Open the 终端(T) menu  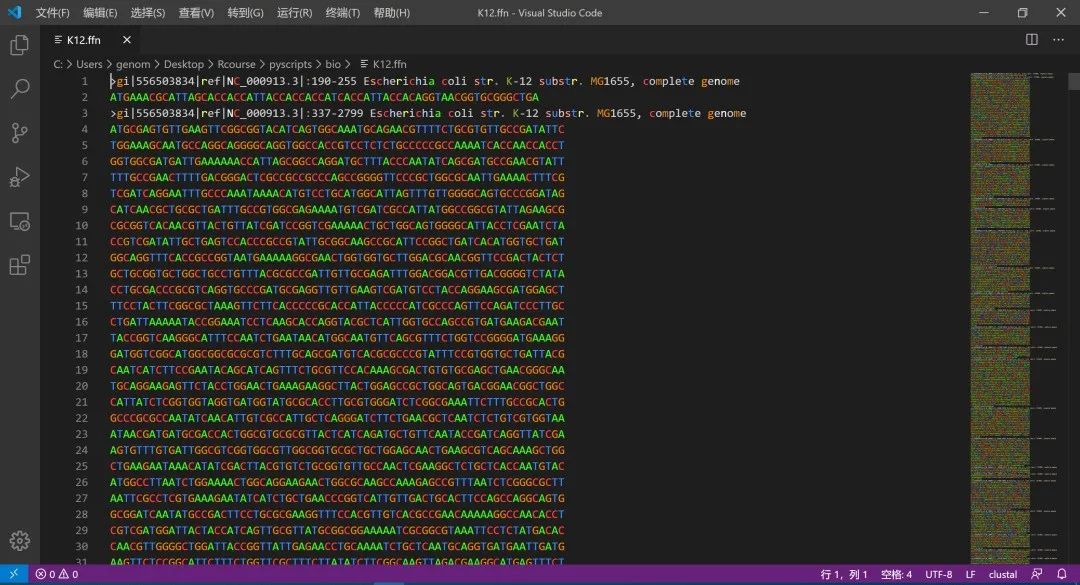(342, 13)
